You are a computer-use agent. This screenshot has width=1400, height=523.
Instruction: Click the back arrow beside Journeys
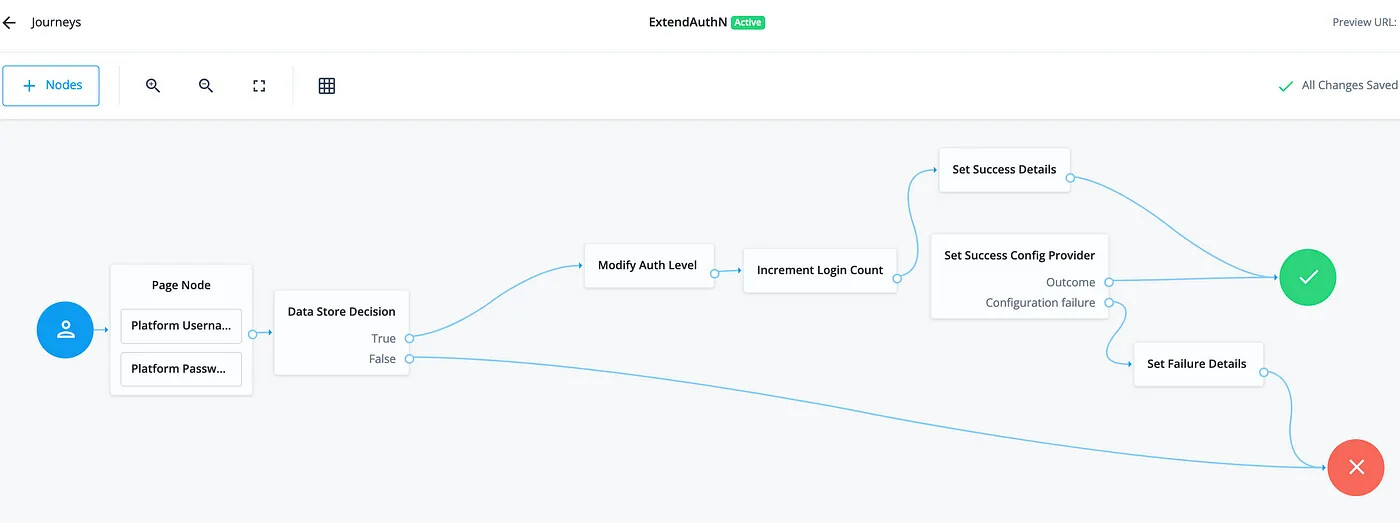click(x=9, y=22)
